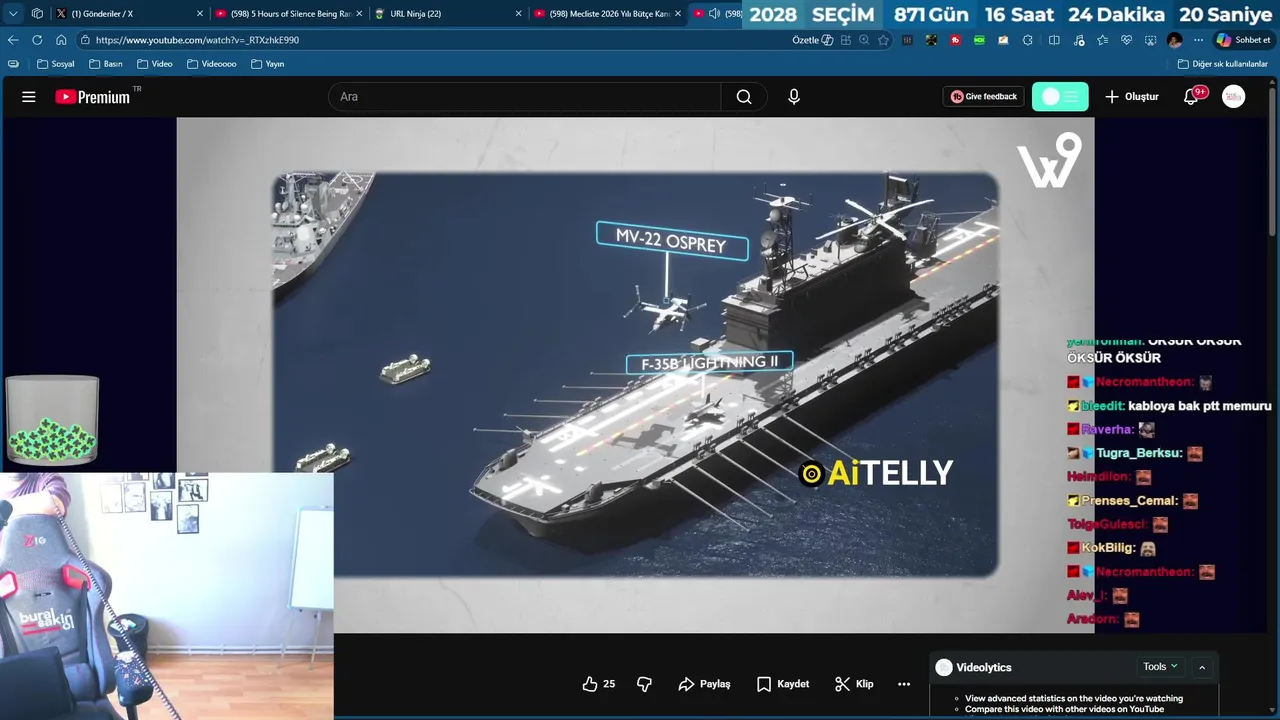Open the Videolytics Tools dropdown
1280x720 pixels.
click(1160, 667)
